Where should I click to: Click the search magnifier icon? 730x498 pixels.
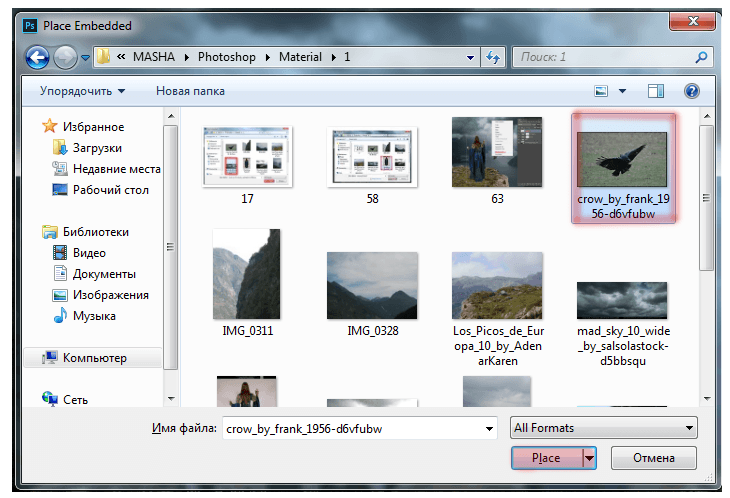pos(701,57)
